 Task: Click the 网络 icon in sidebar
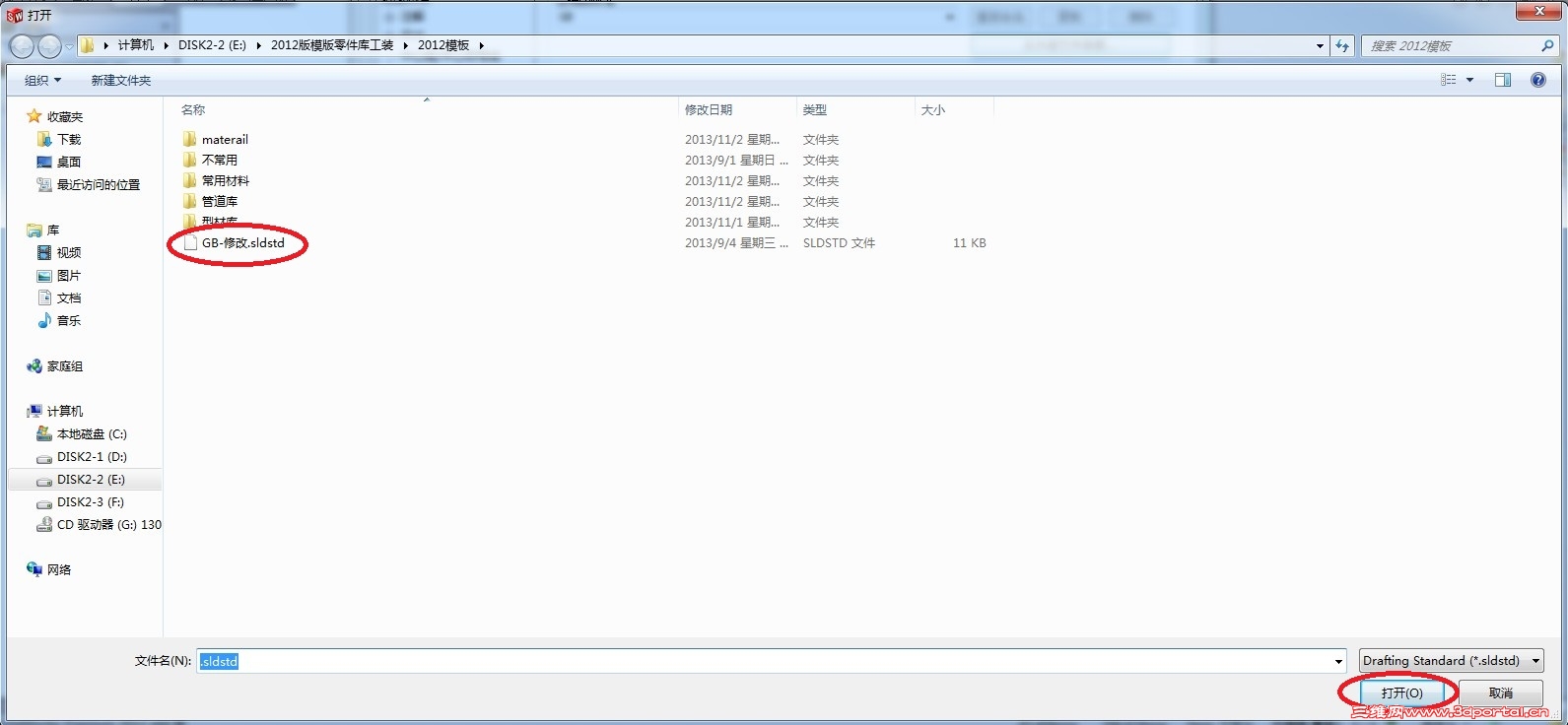click(34, 569)
